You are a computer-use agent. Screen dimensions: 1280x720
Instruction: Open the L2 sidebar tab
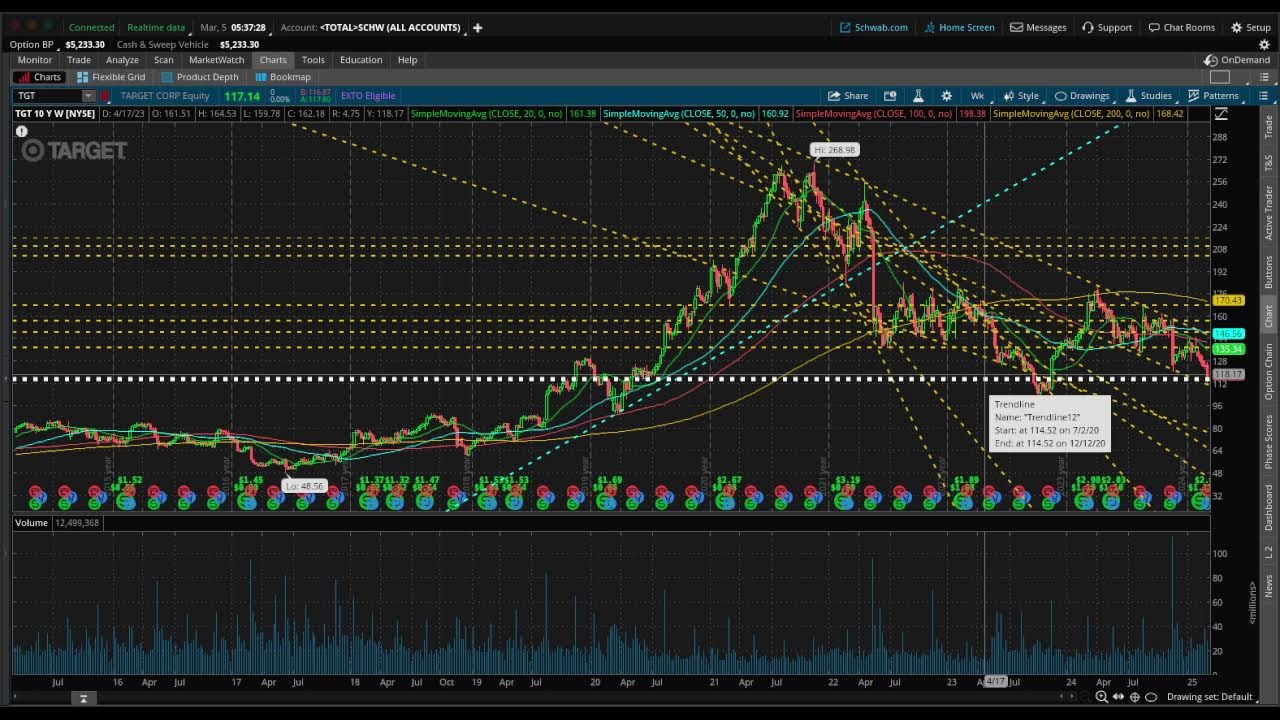pos(1269,552)
